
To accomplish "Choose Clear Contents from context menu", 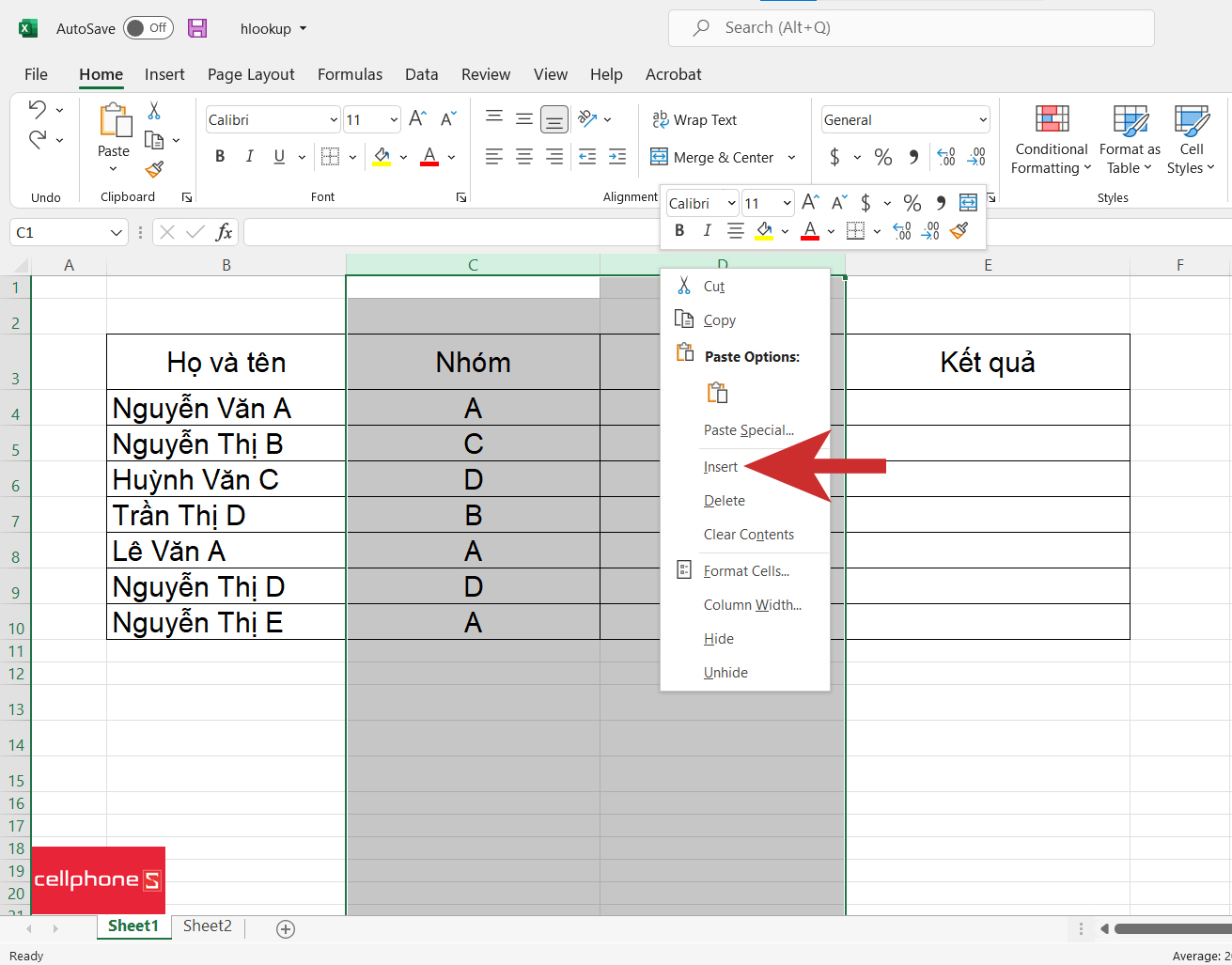I will click(x=745, y=535).
